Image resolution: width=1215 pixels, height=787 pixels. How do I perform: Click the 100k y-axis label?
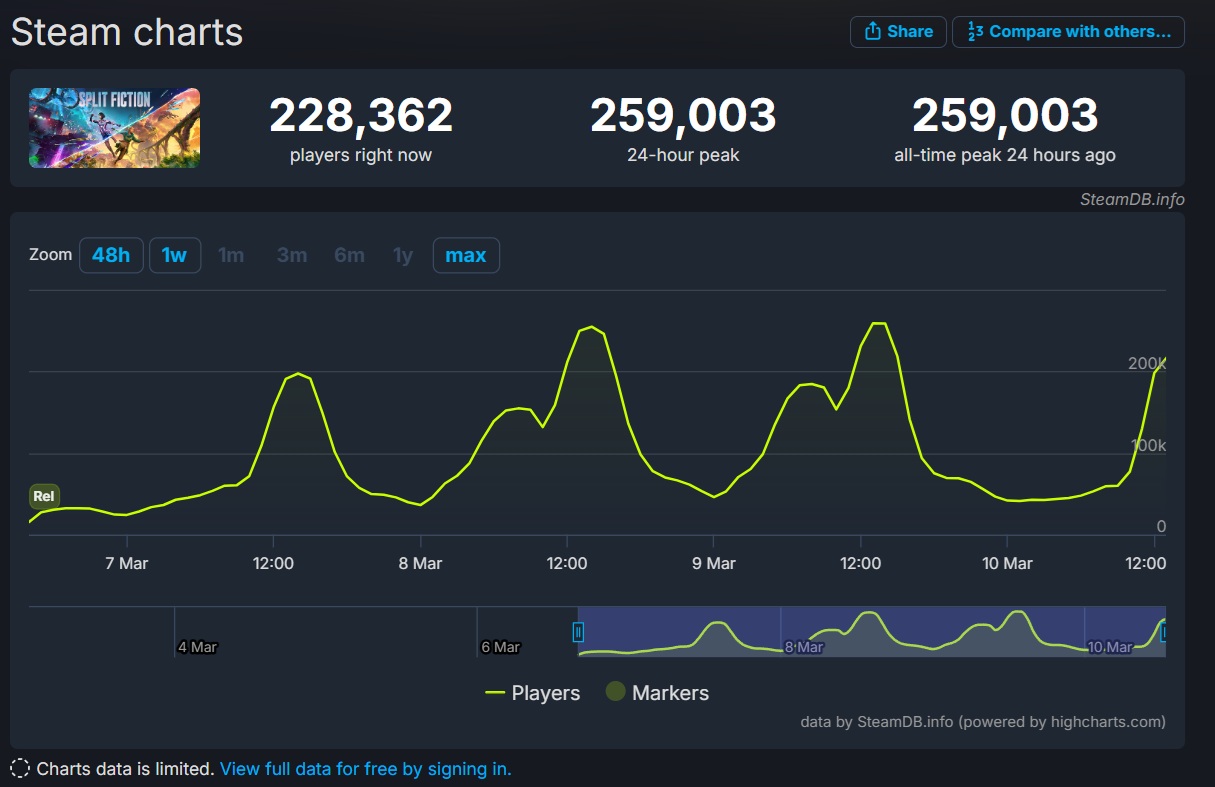[1149, 445]
